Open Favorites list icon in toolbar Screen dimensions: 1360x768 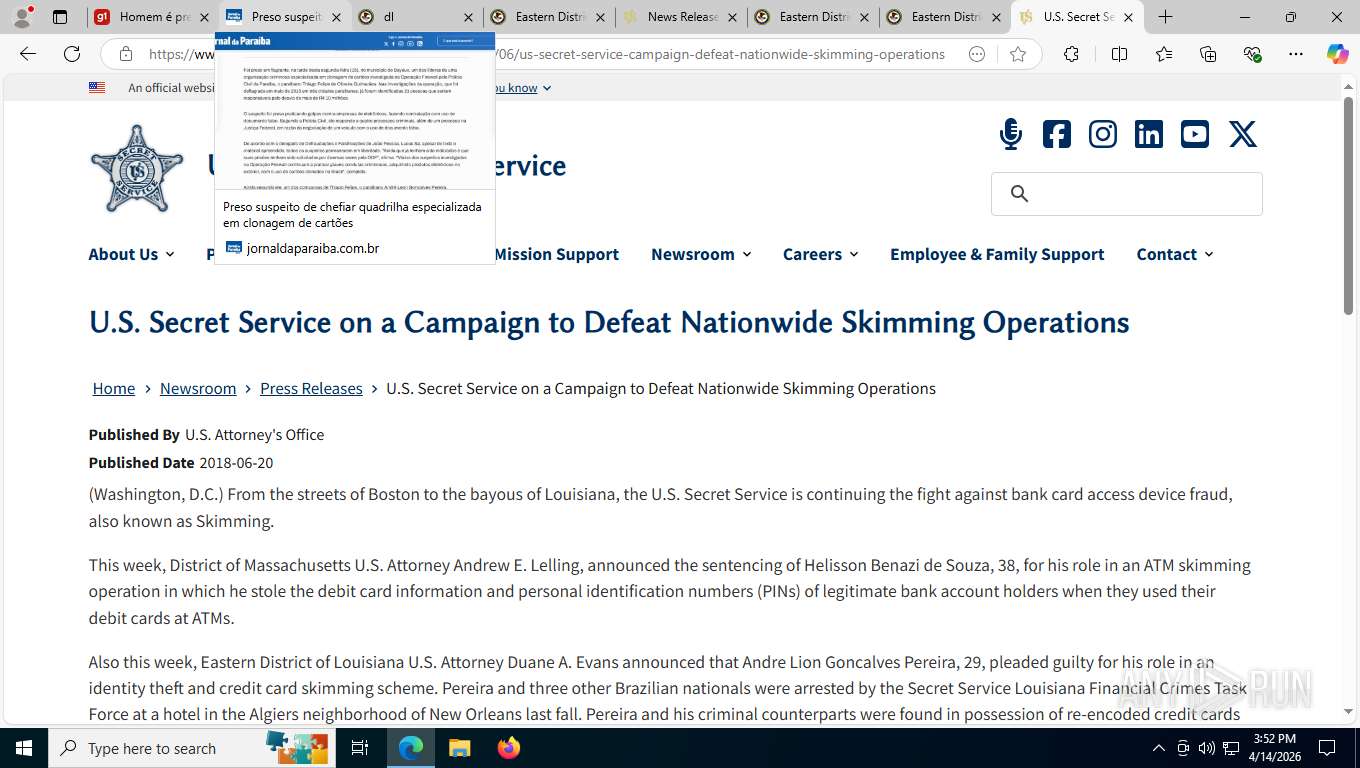coord(1164,54)
